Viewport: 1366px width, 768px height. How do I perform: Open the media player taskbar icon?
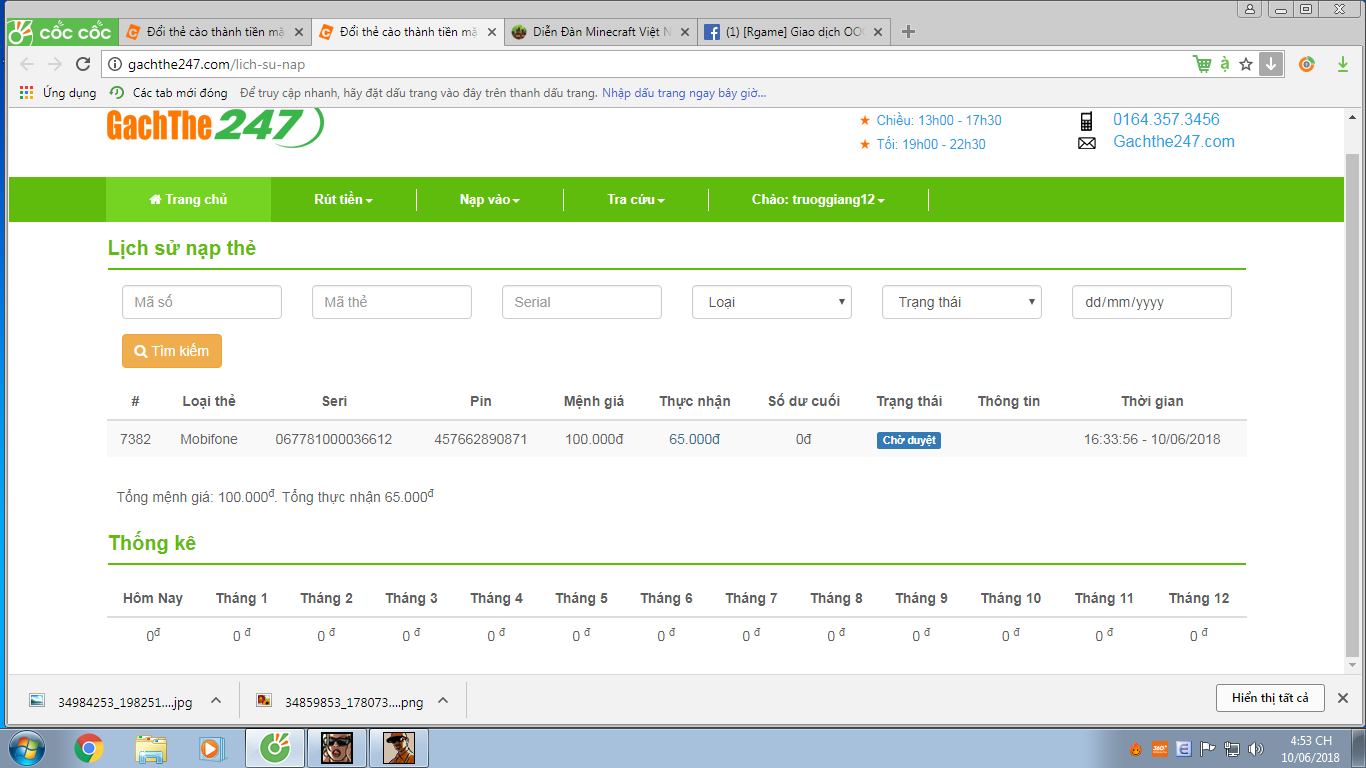(x=210, y=748)
